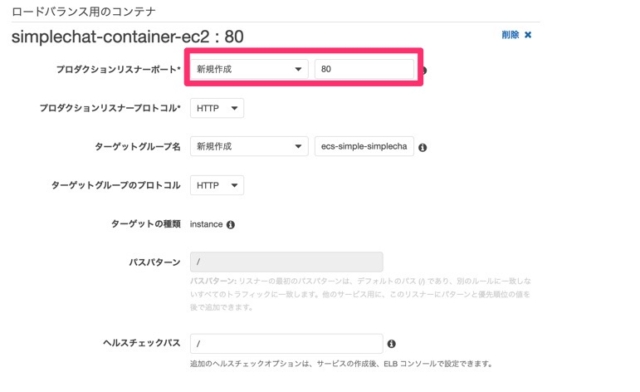
Task: Open production listener port 新規作成 dropdown
Action: [249, 69]
